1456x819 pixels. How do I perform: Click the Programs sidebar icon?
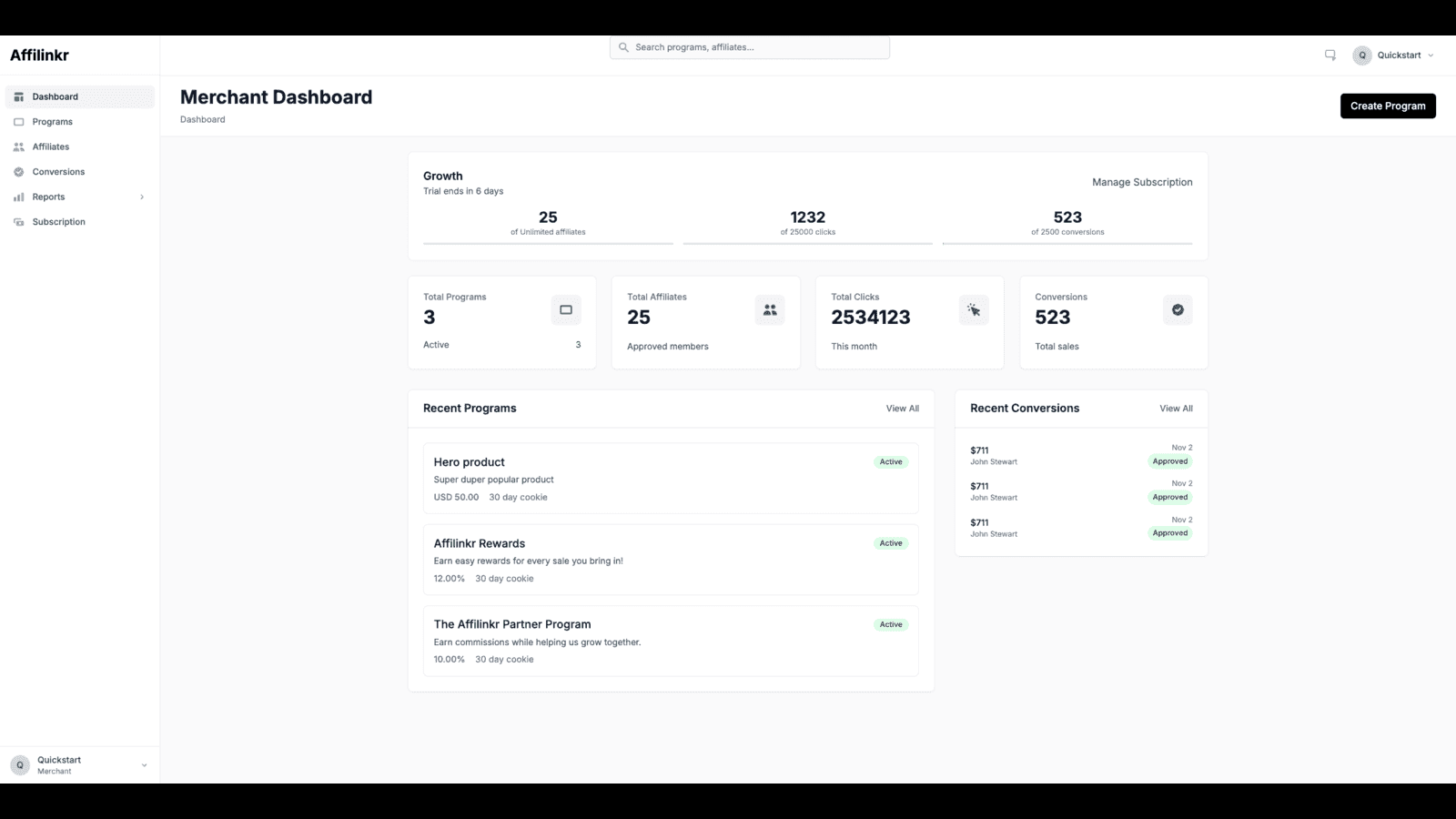coord(18,121)
